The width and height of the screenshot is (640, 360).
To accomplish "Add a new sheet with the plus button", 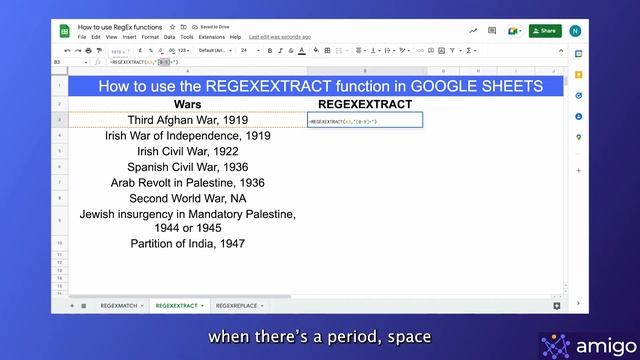I will point(72,306).
